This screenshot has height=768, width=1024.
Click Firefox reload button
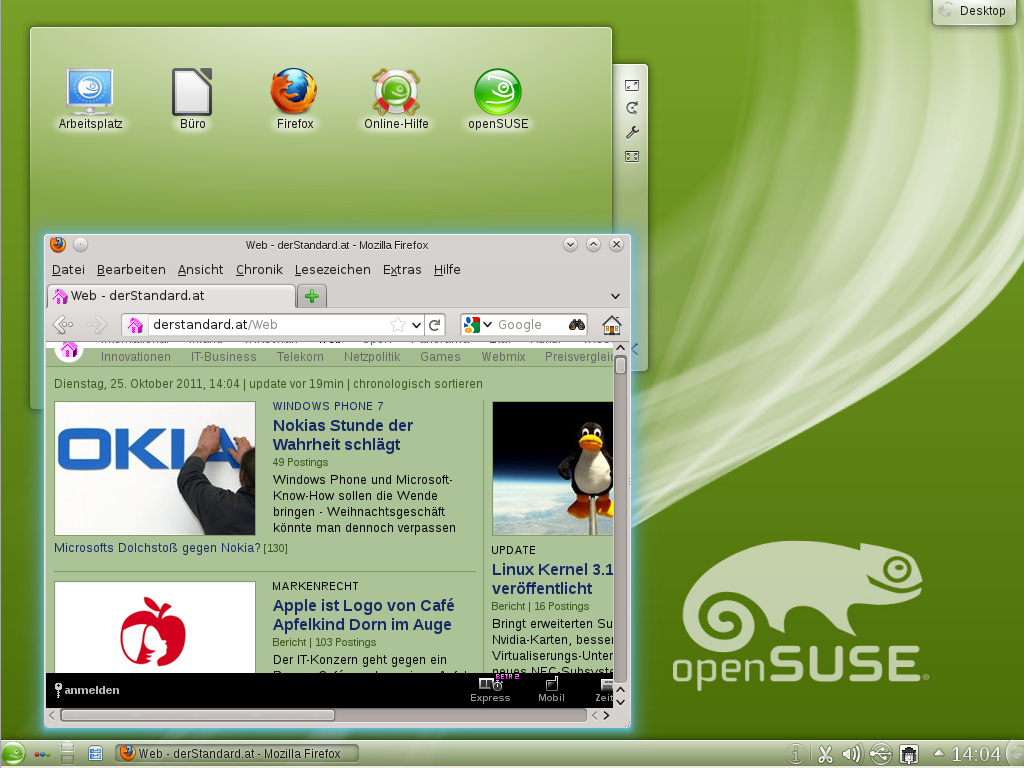coord(435,325)
